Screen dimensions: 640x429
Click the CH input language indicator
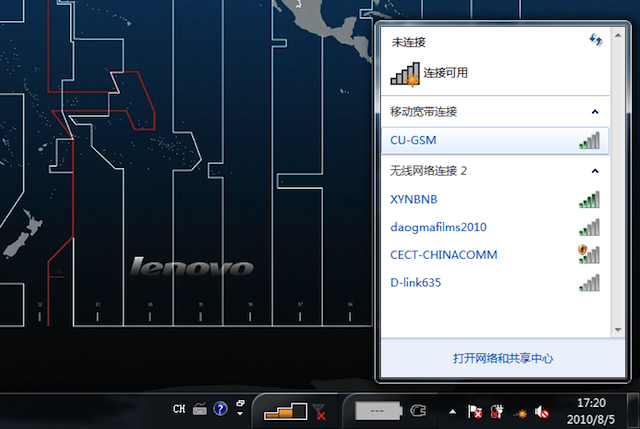(x=179, y=409)
